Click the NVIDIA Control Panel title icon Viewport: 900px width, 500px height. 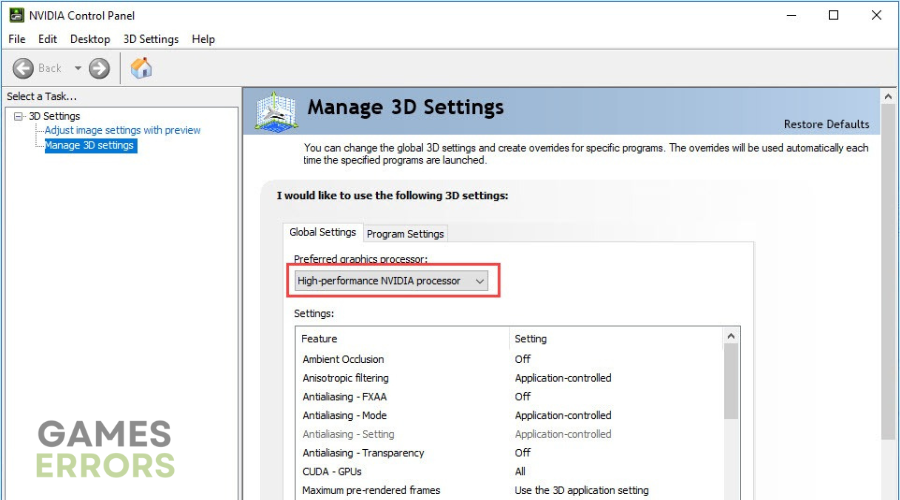tap(17, 15)
